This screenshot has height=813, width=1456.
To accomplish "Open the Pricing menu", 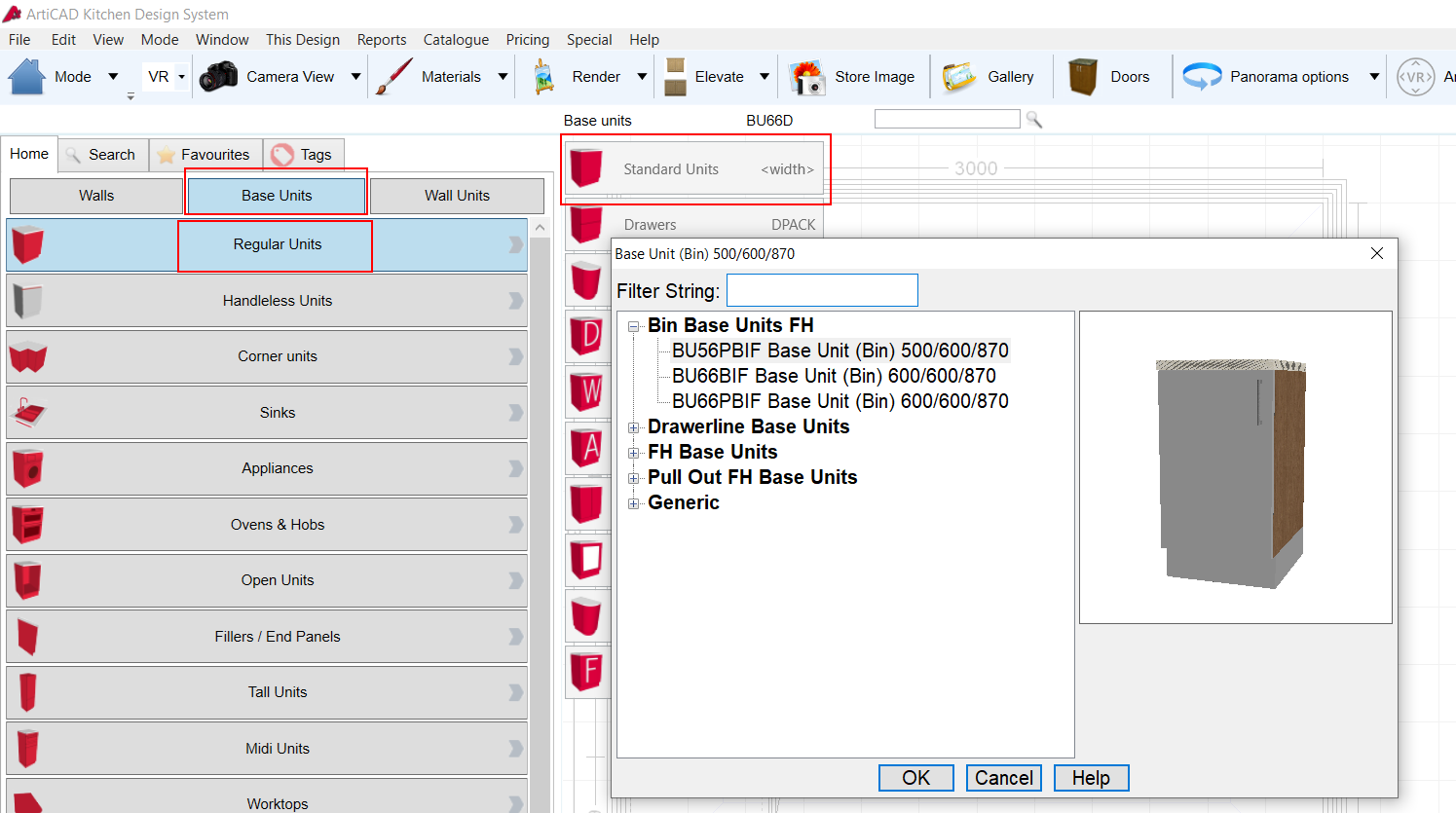I will click(528, 40).
